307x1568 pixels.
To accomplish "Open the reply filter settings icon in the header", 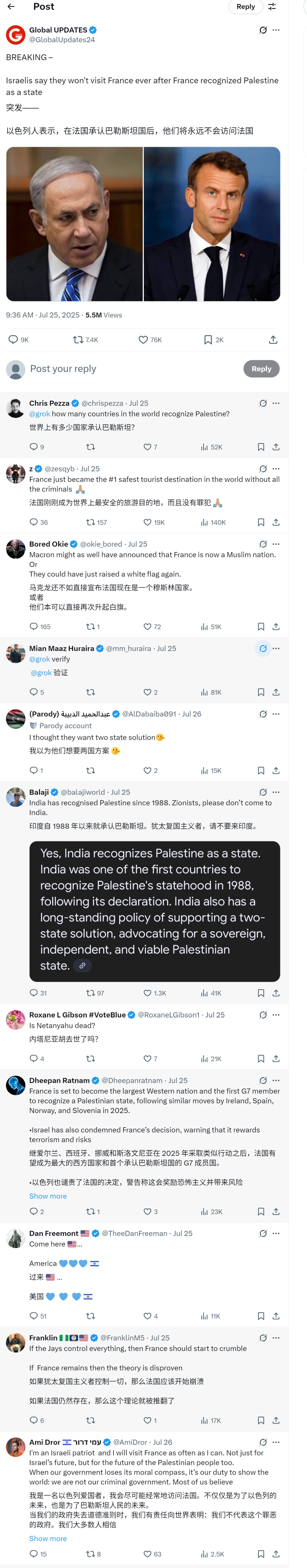I will [x=272, y=7].
